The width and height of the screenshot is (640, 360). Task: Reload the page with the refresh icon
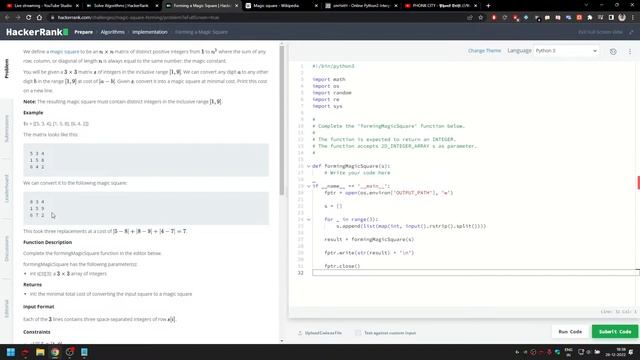tap(29, 18)
